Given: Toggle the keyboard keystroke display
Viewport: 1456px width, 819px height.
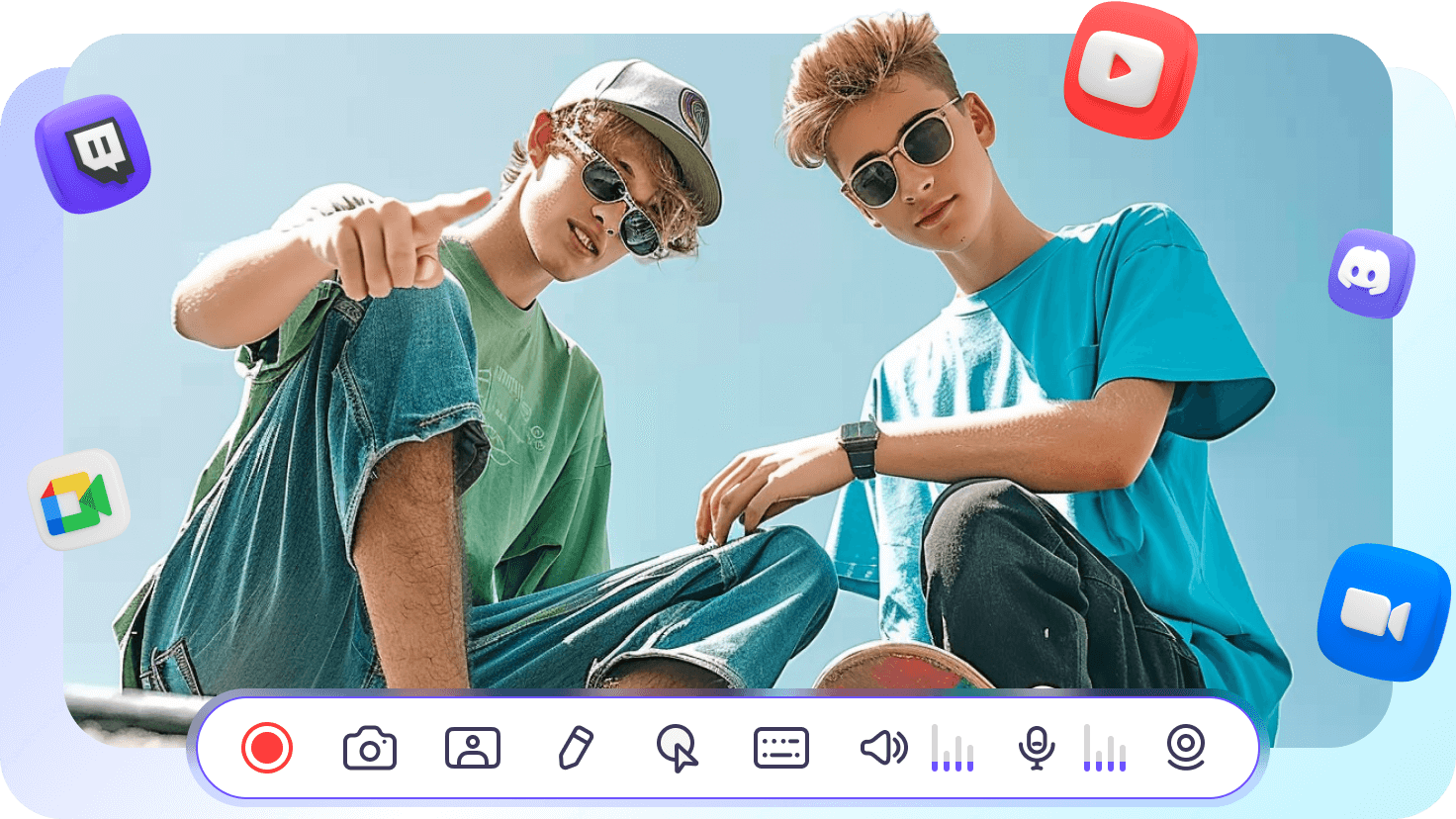Looking at the screenshot, I should [781, 748].
